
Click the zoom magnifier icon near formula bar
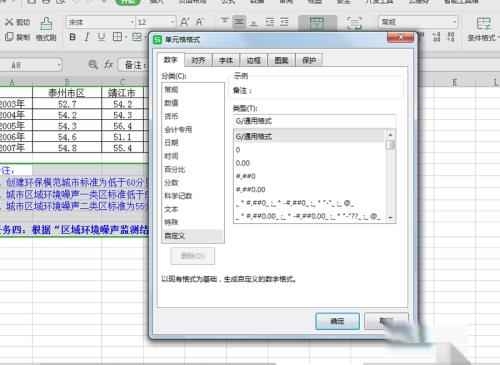pos(93,64)
